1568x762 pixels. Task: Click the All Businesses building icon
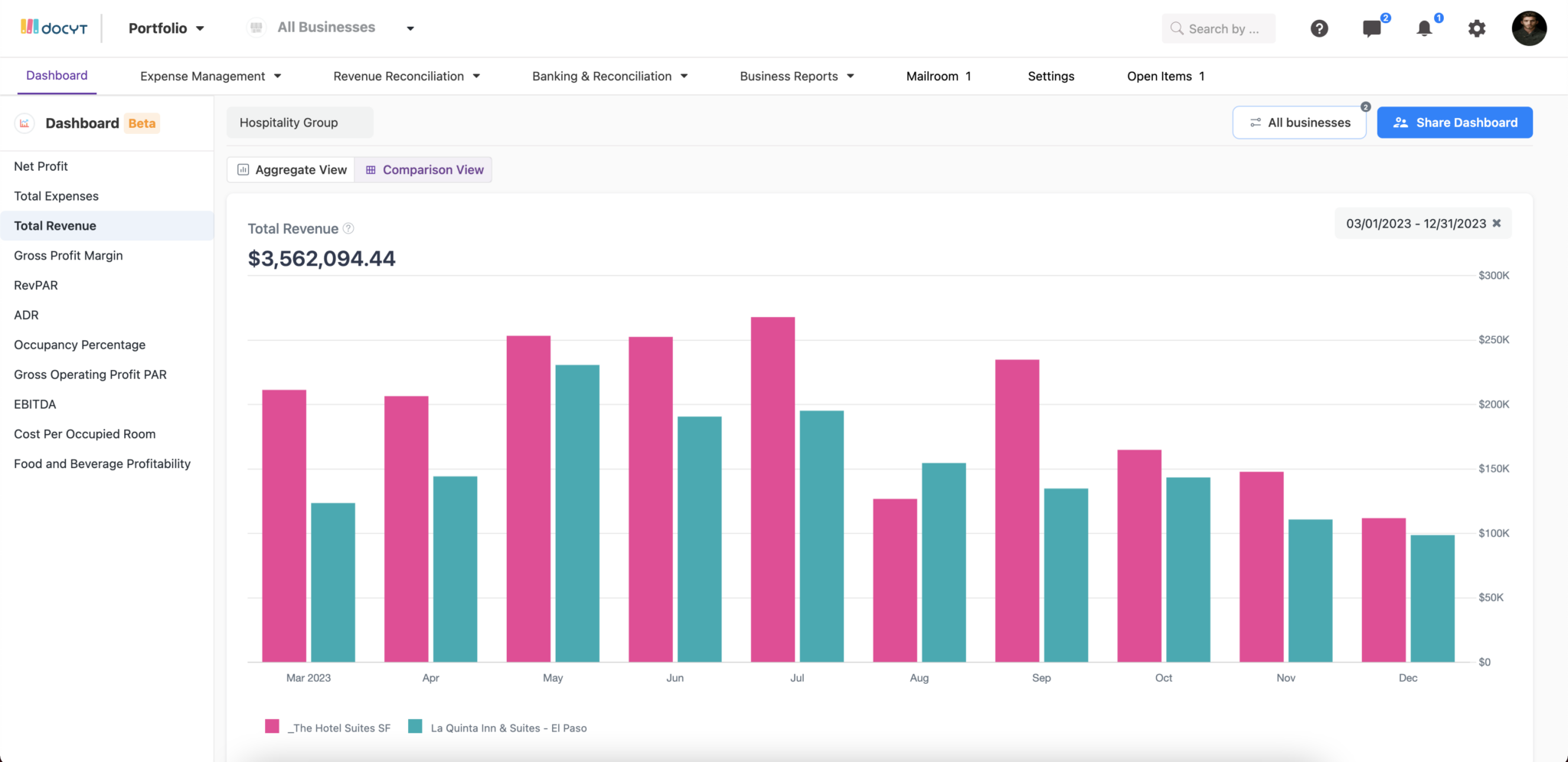coord(256,28)
